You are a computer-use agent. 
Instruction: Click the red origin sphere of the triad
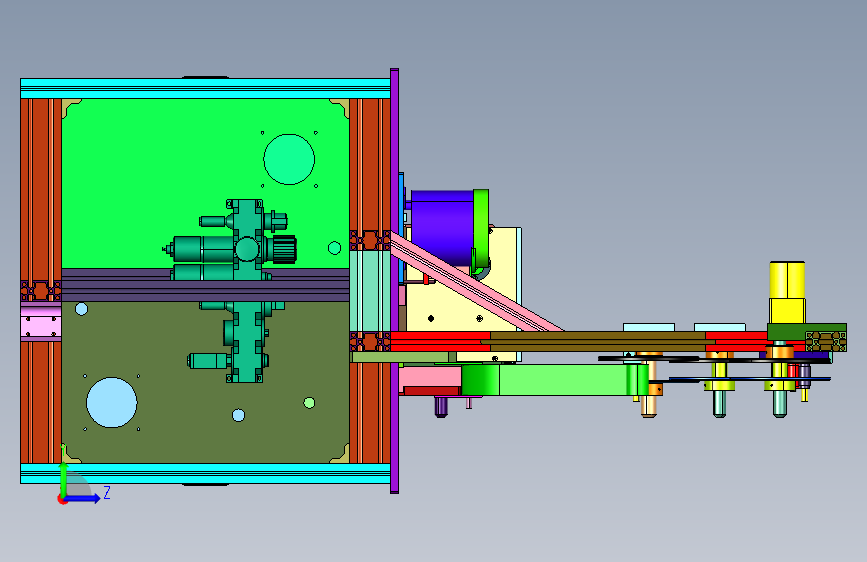[61, 499]
